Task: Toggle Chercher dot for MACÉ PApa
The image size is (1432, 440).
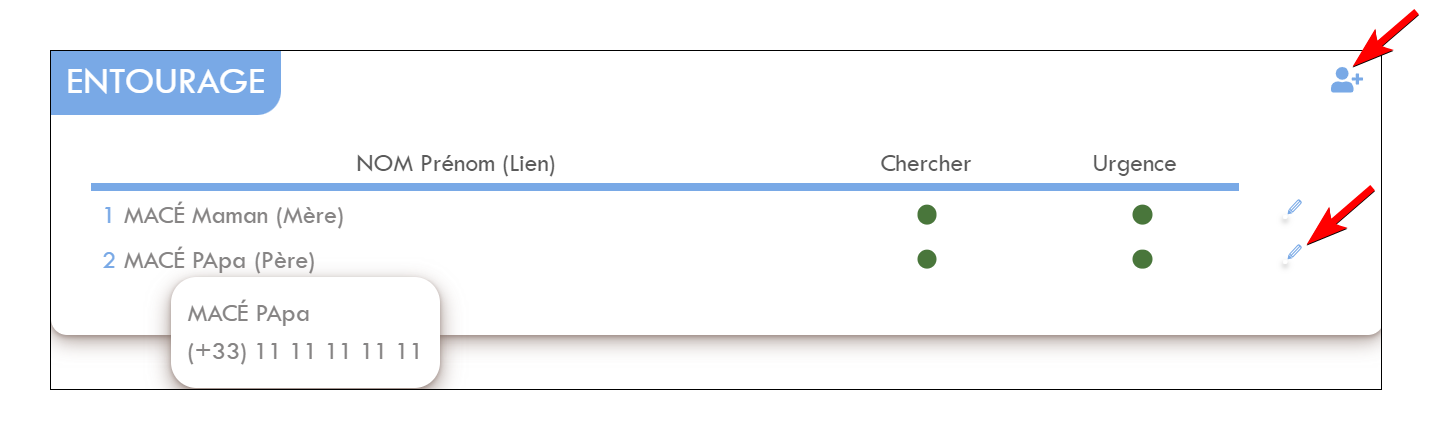Action: click(926, 259)
